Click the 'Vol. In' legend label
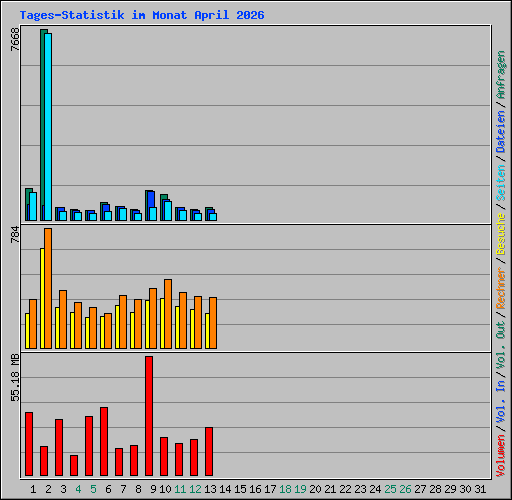Viewport: 512px width, 500px height. [501, 403]
